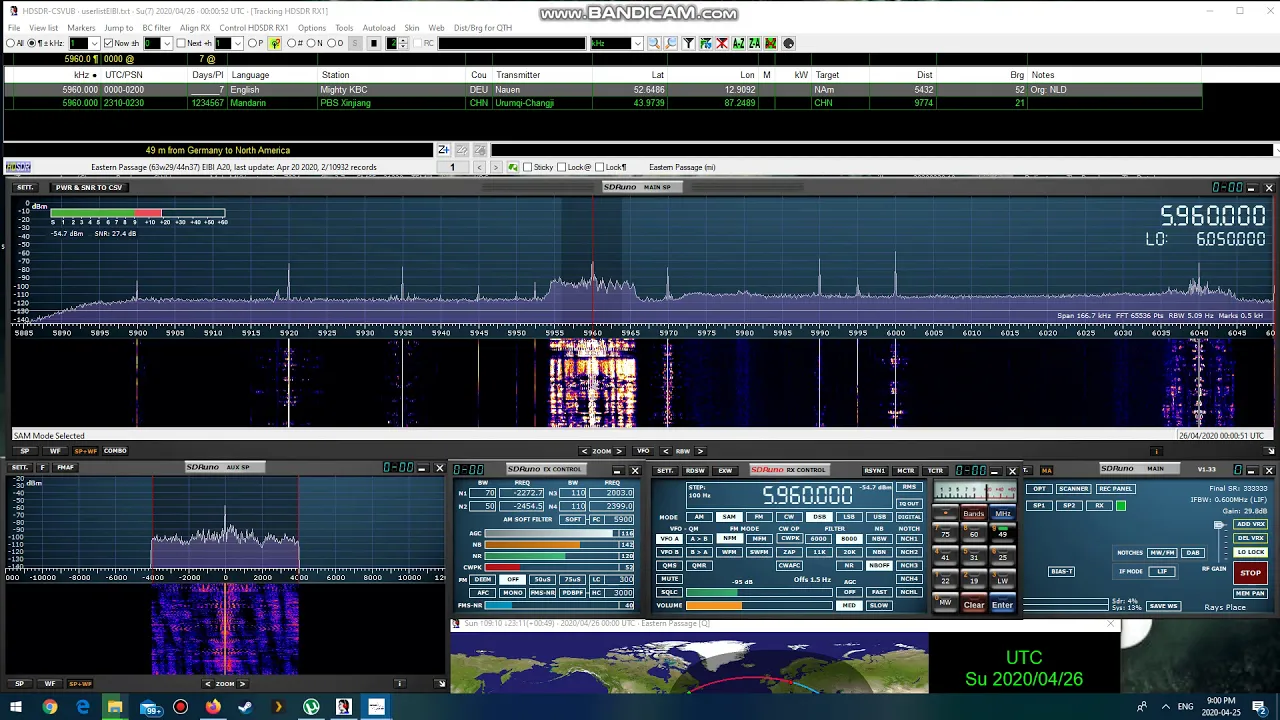1280x720 pixels.
Task: Open the File menu
Action: [14, 28]
